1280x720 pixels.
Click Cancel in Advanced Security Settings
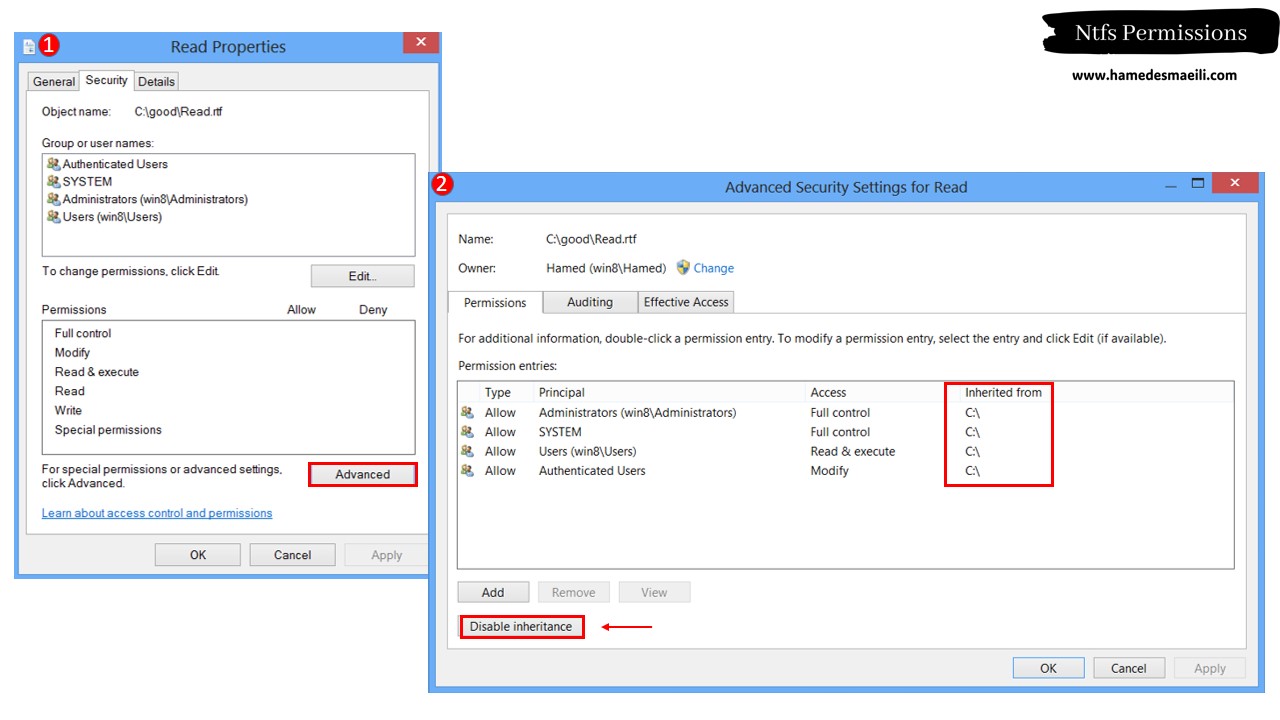pyautogui.click(x=1129, y=668)
